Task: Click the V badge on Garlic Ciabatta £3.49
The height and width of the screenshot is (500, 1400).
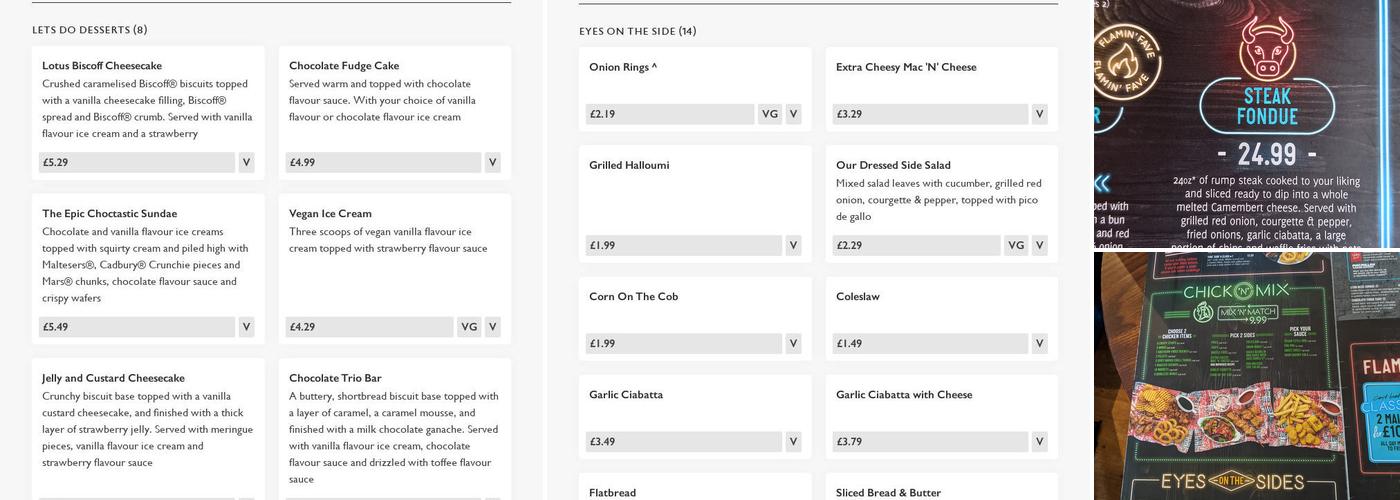Action: tap(794, 441)
